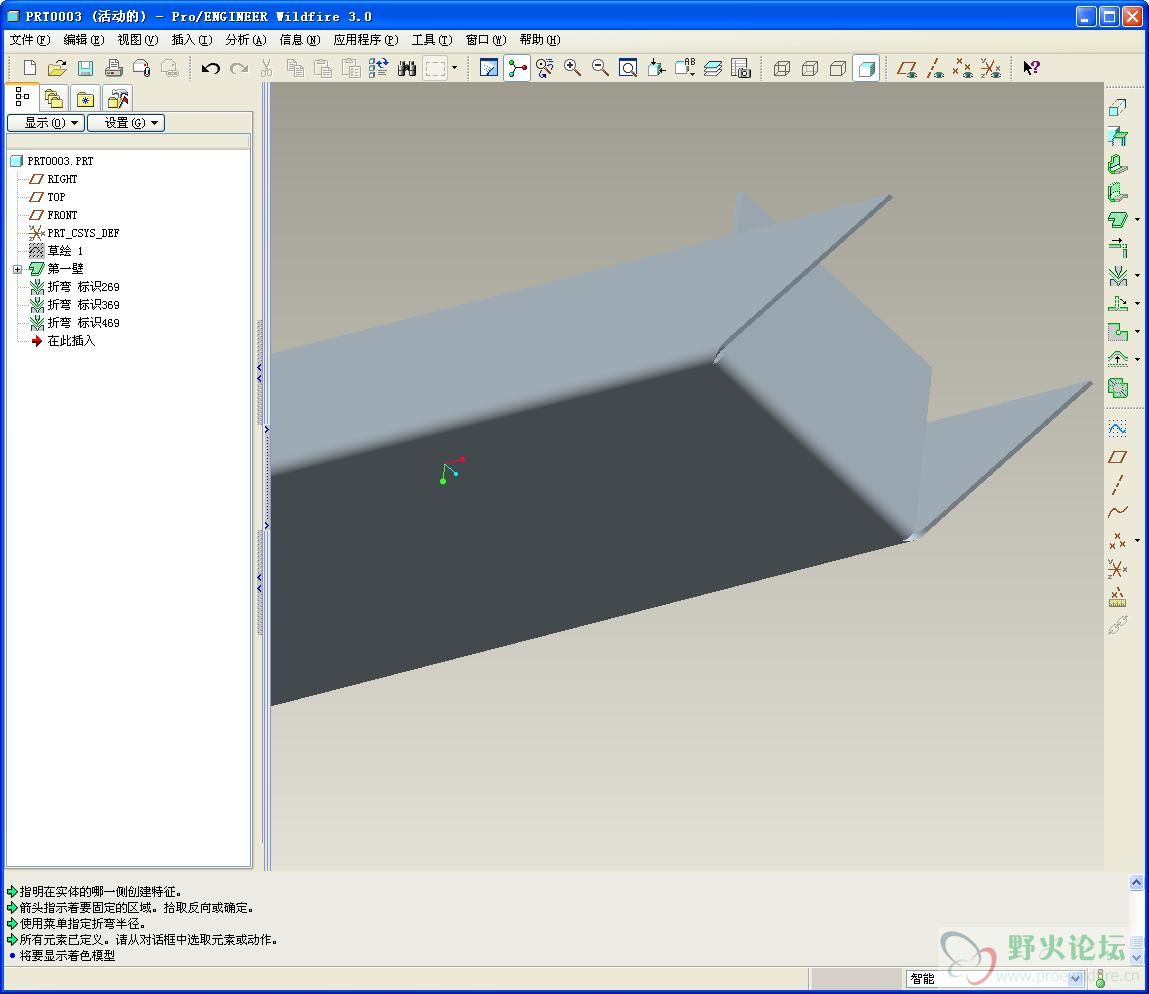Expand the 第一壁 tree node
This screenshot has width=1149, height=994.
coord(18,269)
